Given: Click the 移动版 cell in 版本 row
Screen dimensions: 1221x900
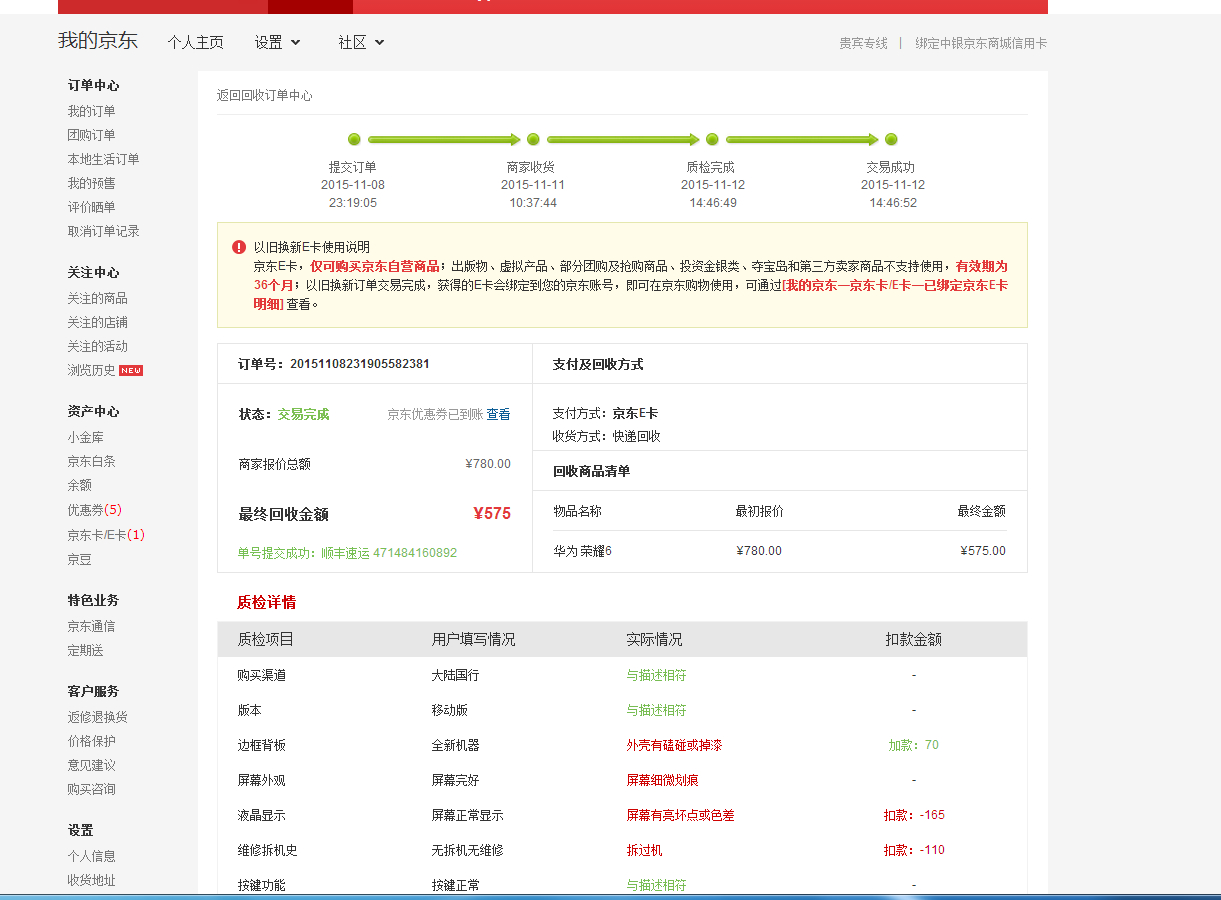Looking at the screenshot, I should coord(450,710).
